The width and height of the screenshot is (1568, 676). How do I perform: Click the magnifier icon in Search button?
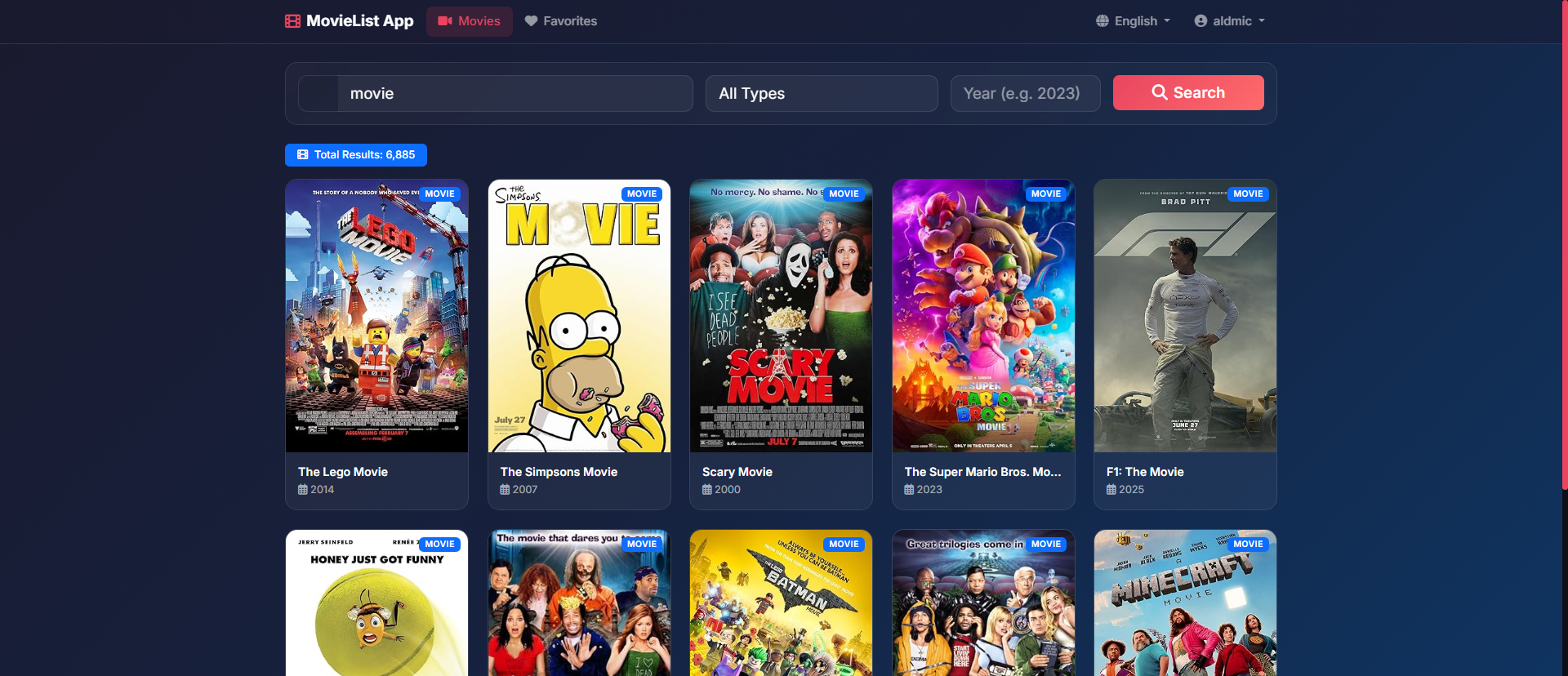click(1160, 92)
